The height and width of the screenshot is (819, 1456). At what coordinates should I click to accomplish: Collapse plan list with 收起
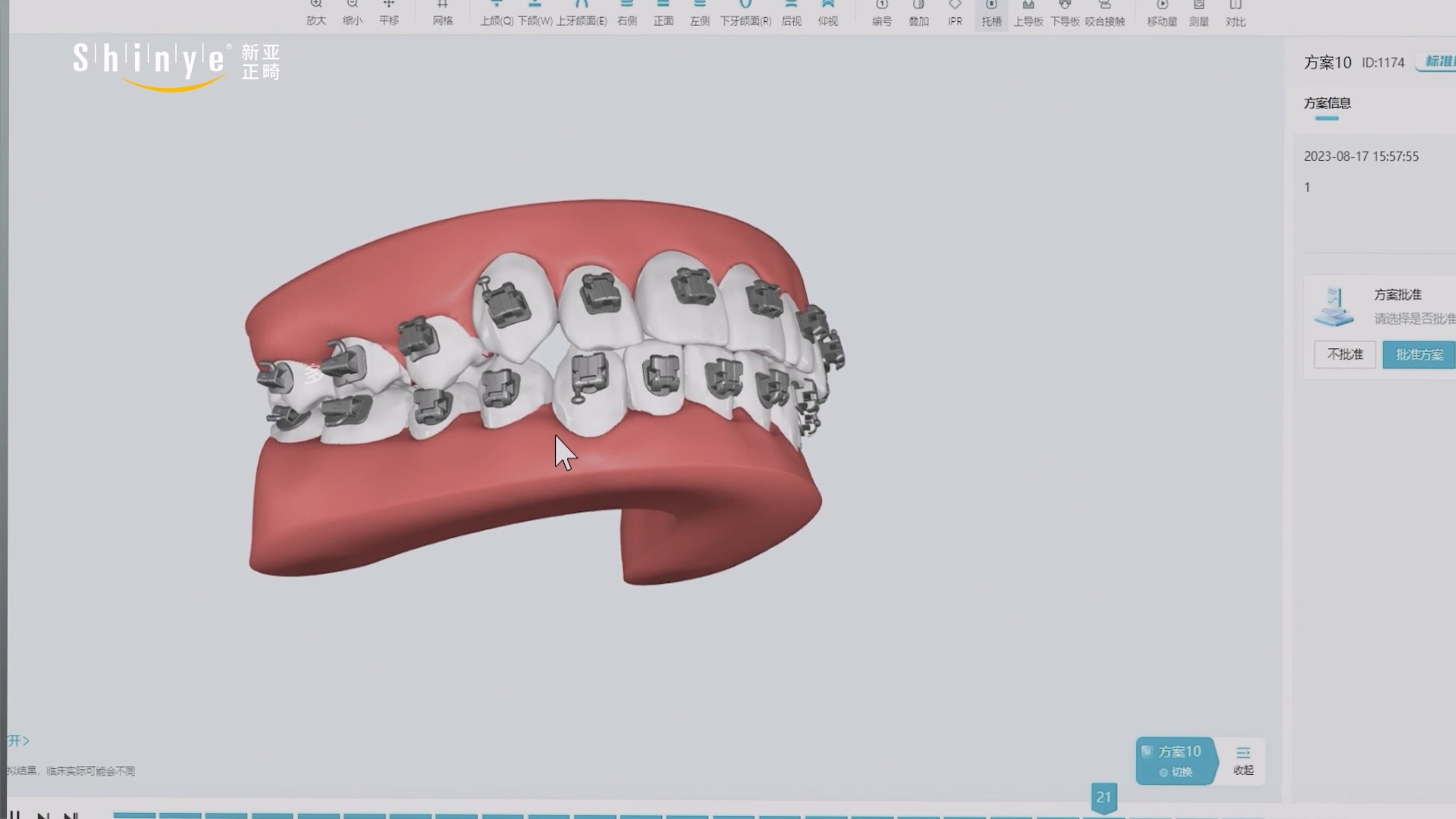(x=1243, y=761)
